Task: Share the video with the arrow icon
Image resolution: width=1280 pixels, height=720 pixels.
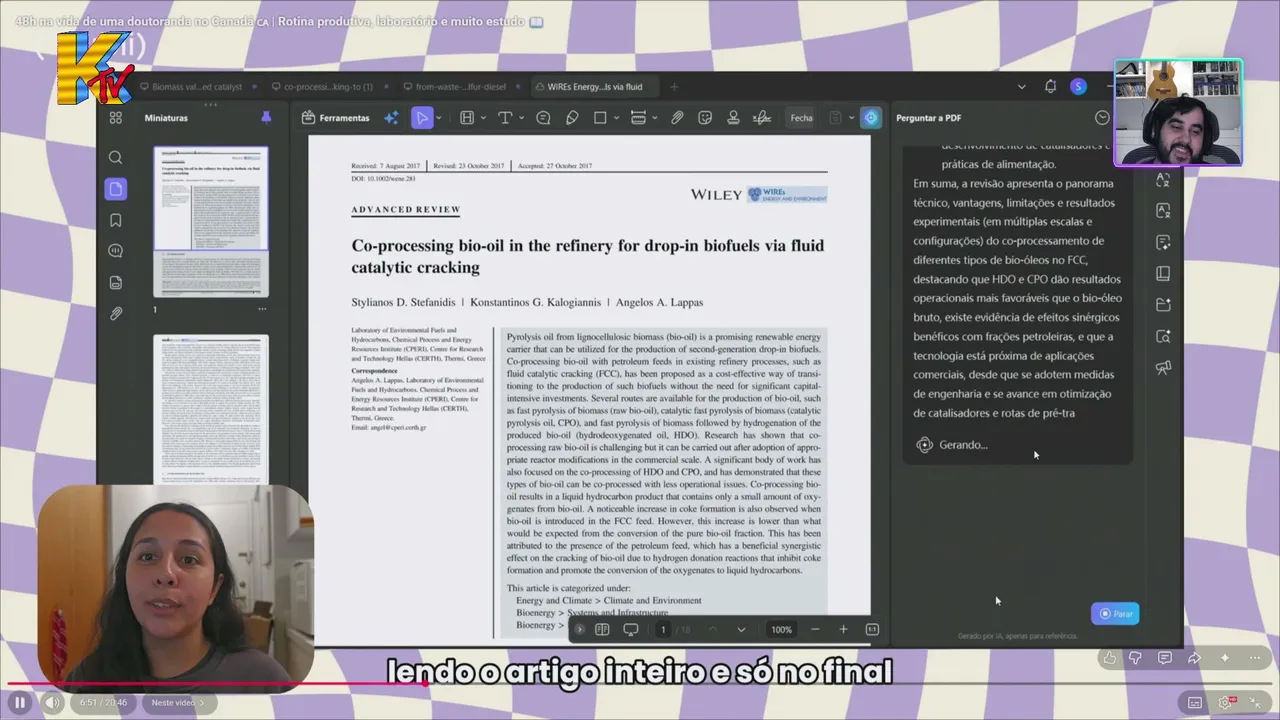Action: pos(1194,658)
